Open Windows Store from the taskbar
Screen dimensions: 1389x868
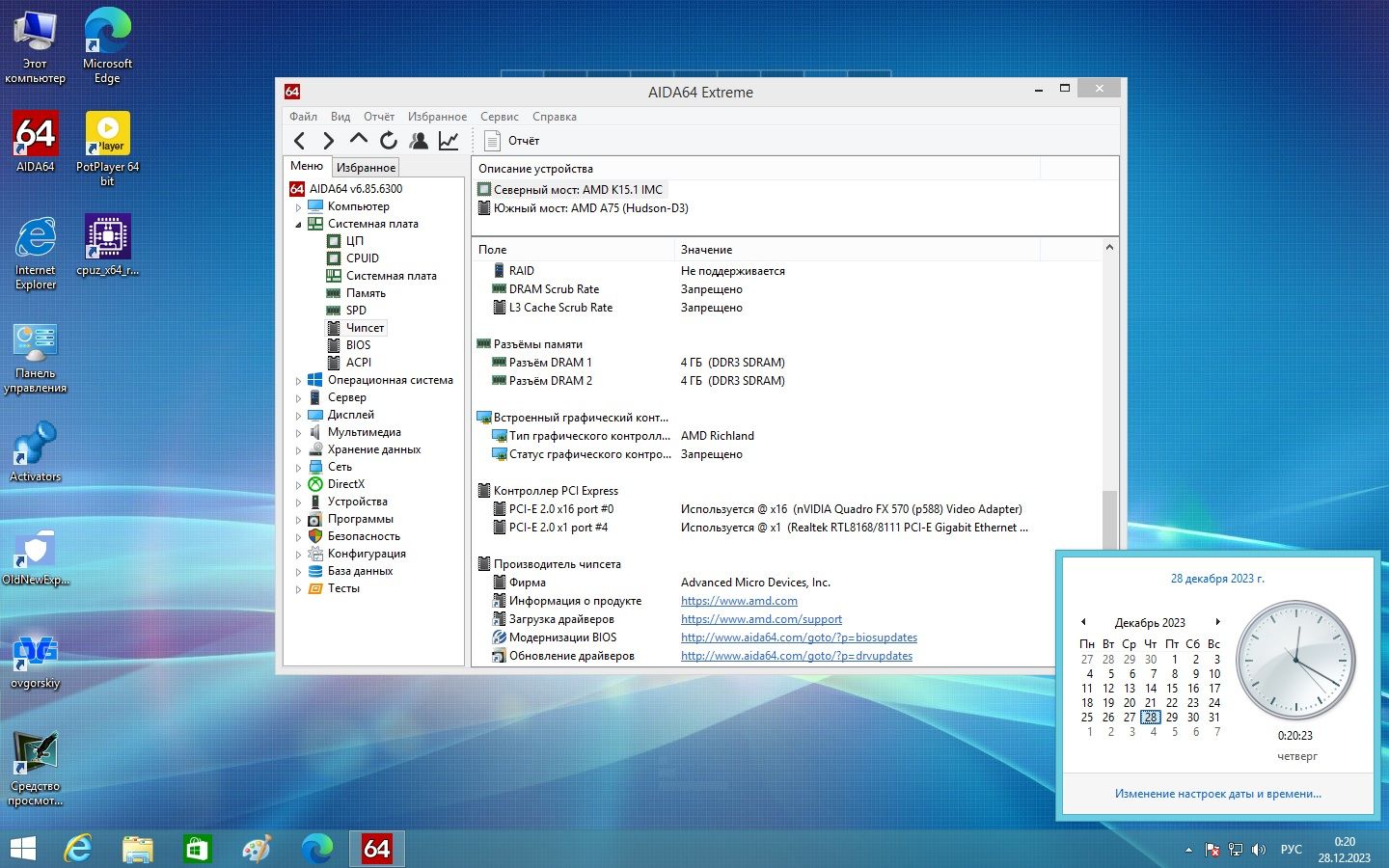coord(197,849)
